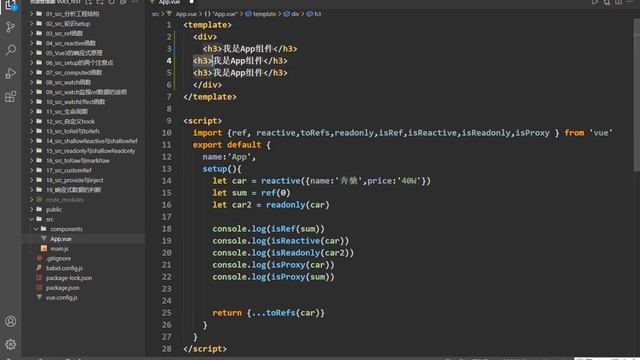Click the .gitignore file icon
This screenshot has height=360, width=640.
pos(39,258)
